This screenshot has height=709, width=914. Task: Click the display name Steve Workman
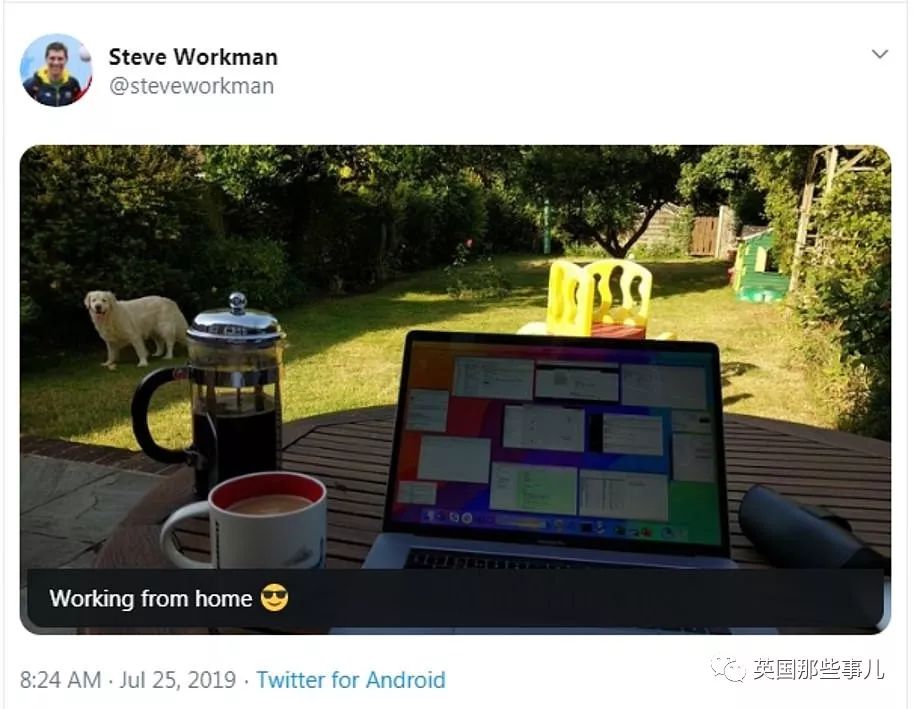(193, 57)
